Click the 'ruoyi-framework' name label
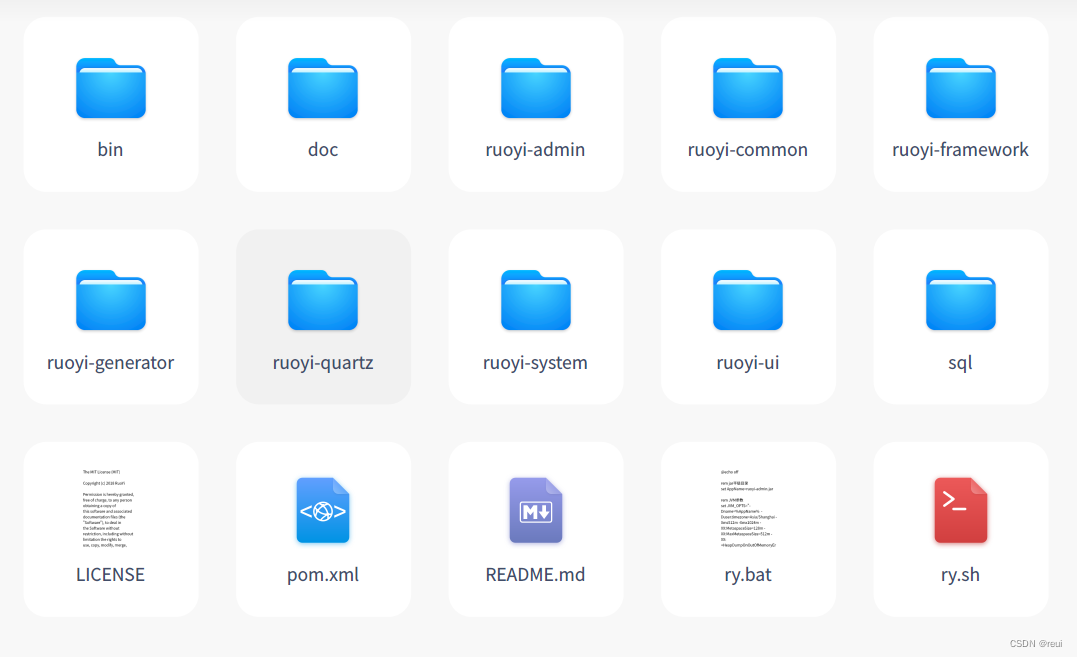This screenshot has width=1077, height=657. (960, 150)
